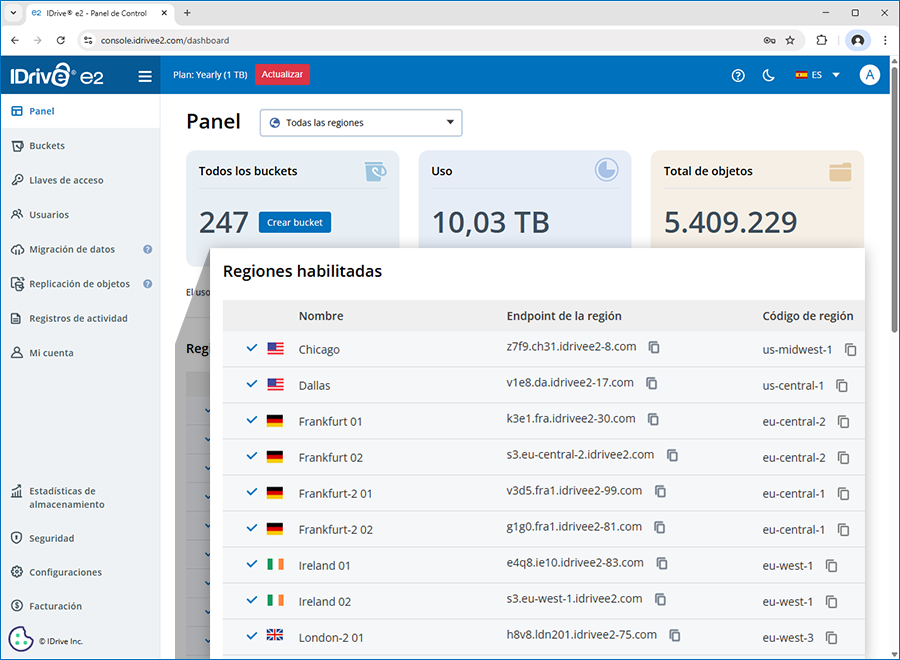Screen dimensions: 900x660
Task: Open Buckets in the sidebar
Action: (47, 146)
